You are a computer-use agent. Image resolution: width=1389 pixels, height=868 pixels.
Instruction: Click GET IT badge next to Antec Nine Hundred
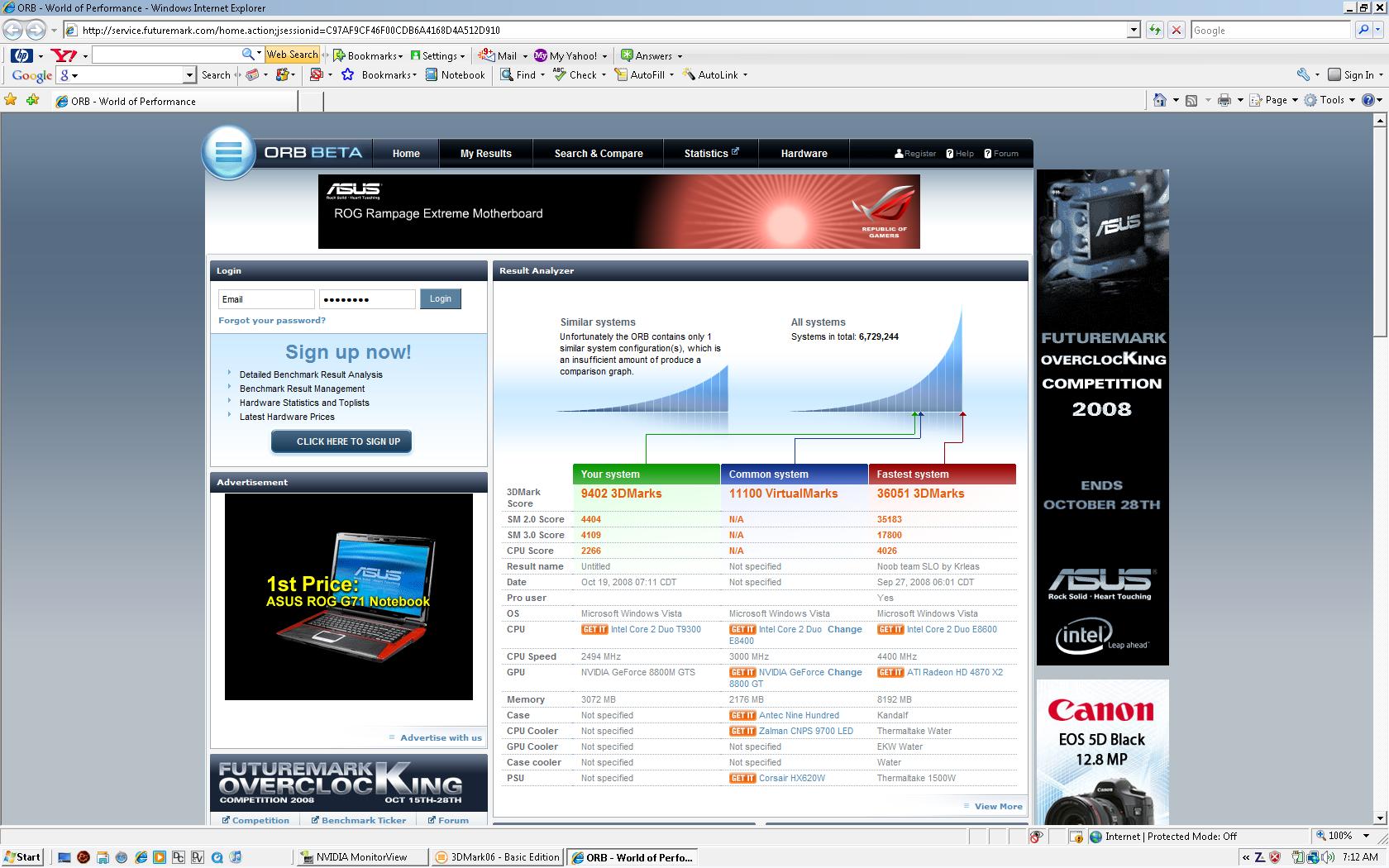742,716
